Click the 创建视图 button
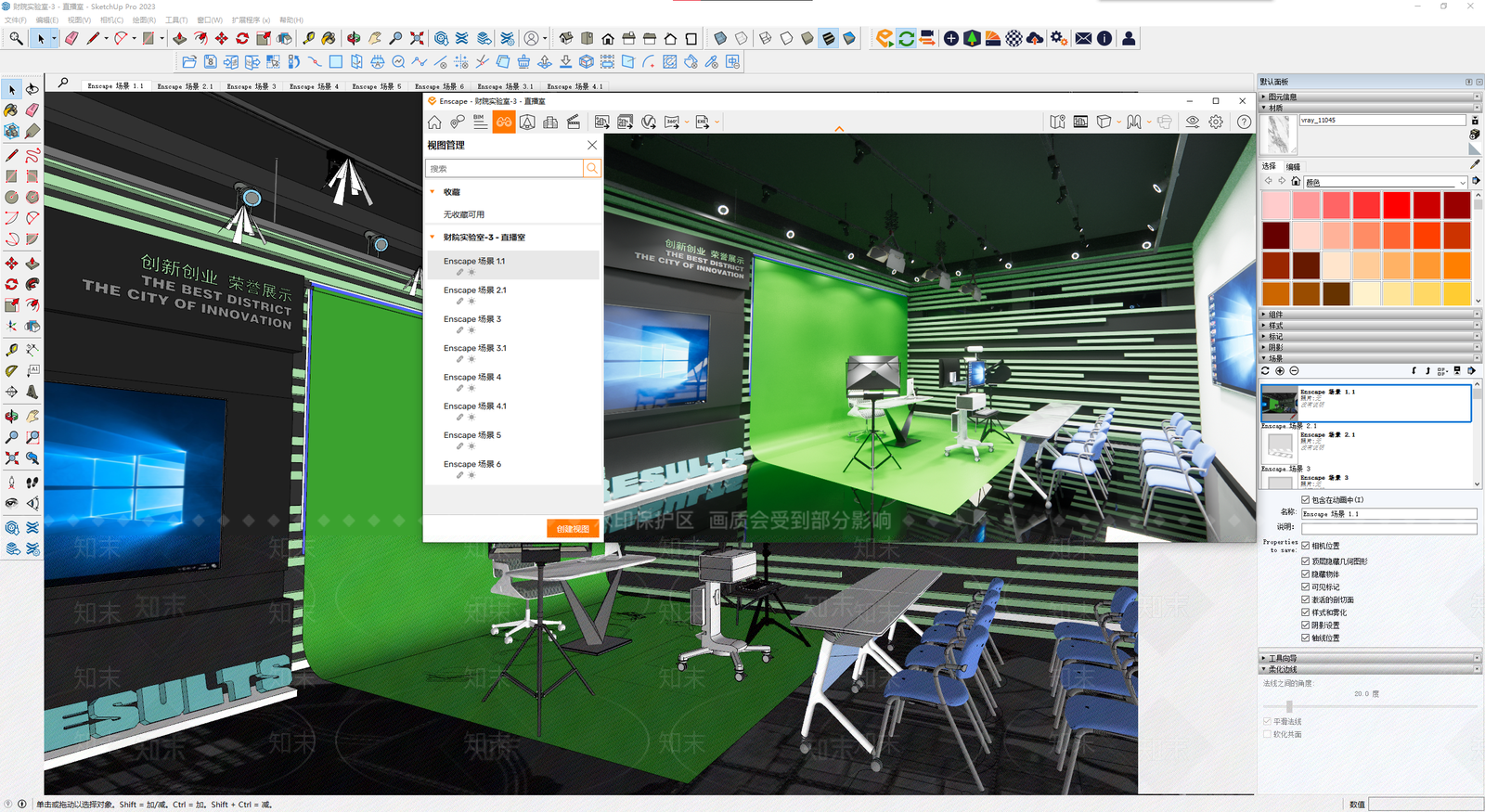The image size is (1485, 812). 573,529
